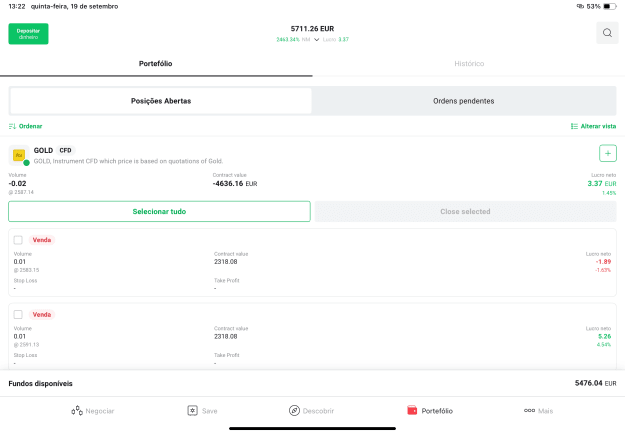Open the Mais three-dots icon
Viewport: 625px width, 434px height.
click(529, 410)
